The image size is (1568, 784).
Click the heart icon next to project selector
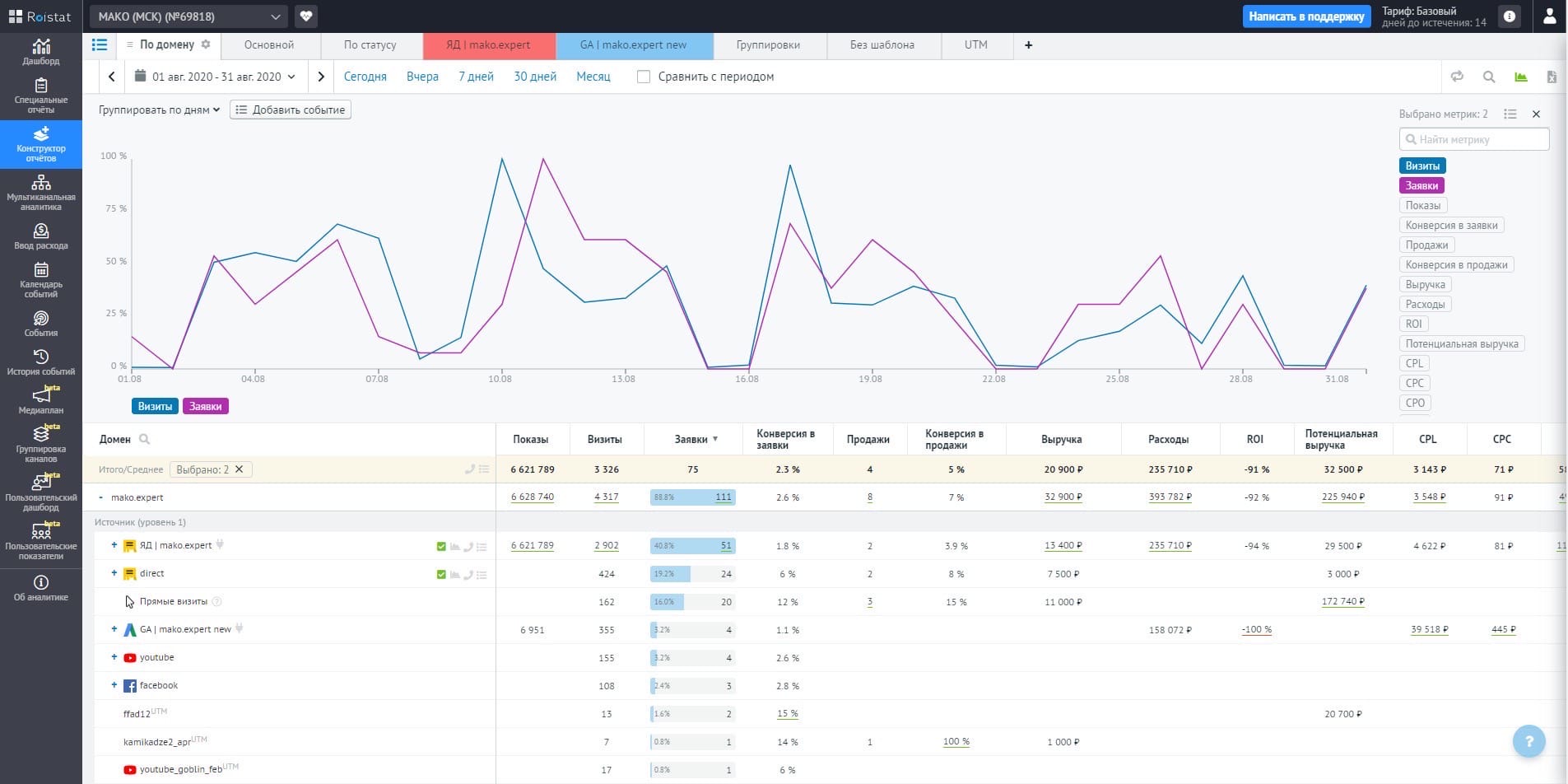point(306,16)
